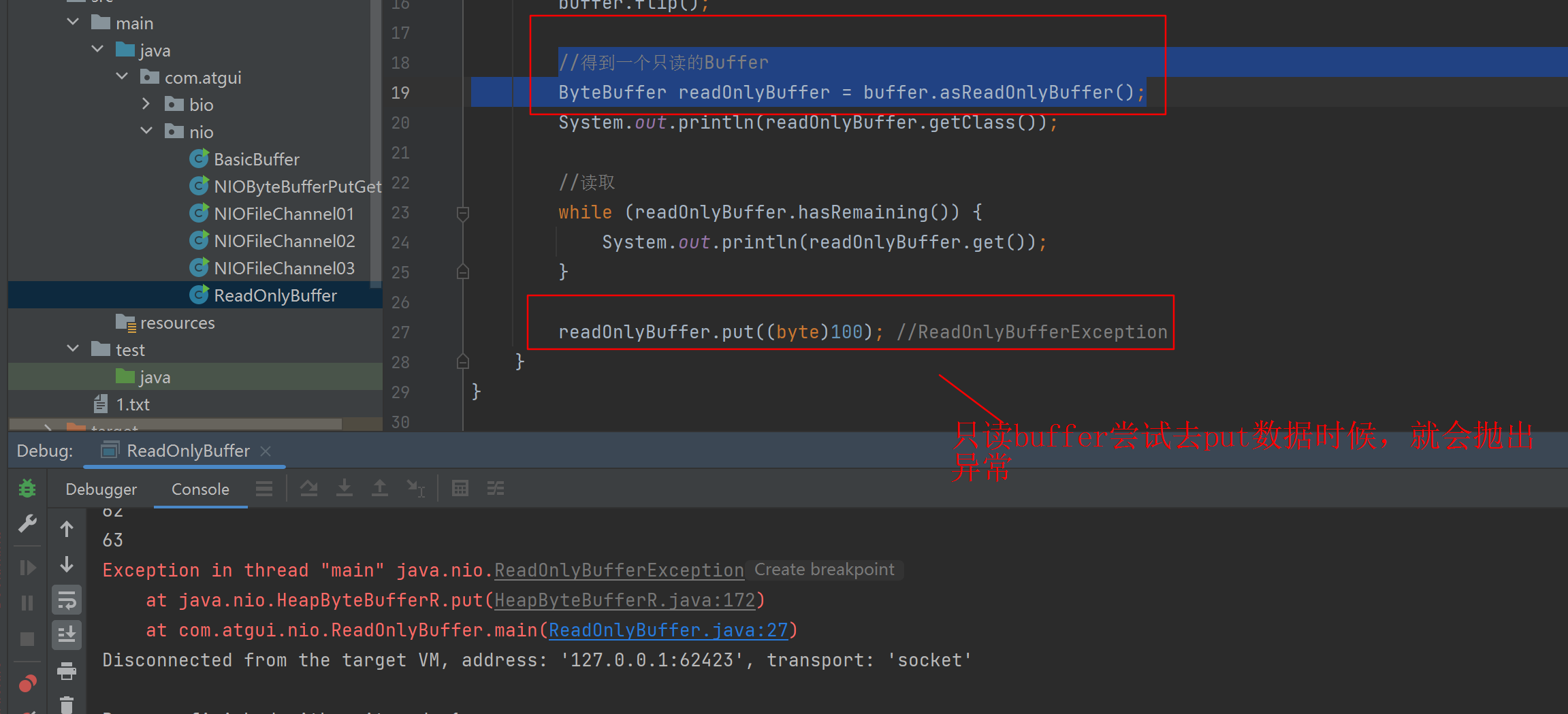This screenshot has height=714, width=1568.
Task: Click the getClass() println statement
Action: point(808,123)
